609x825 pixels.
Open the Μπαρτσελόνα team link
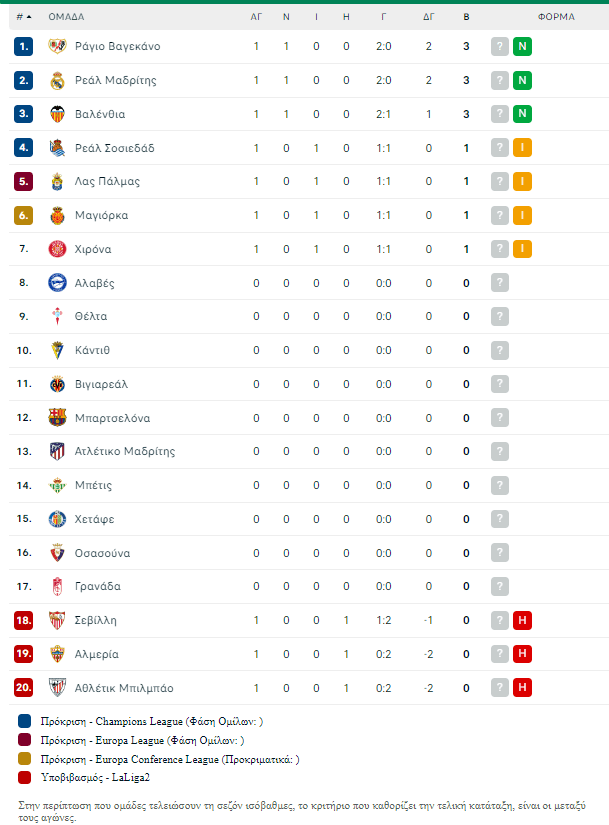112,417
